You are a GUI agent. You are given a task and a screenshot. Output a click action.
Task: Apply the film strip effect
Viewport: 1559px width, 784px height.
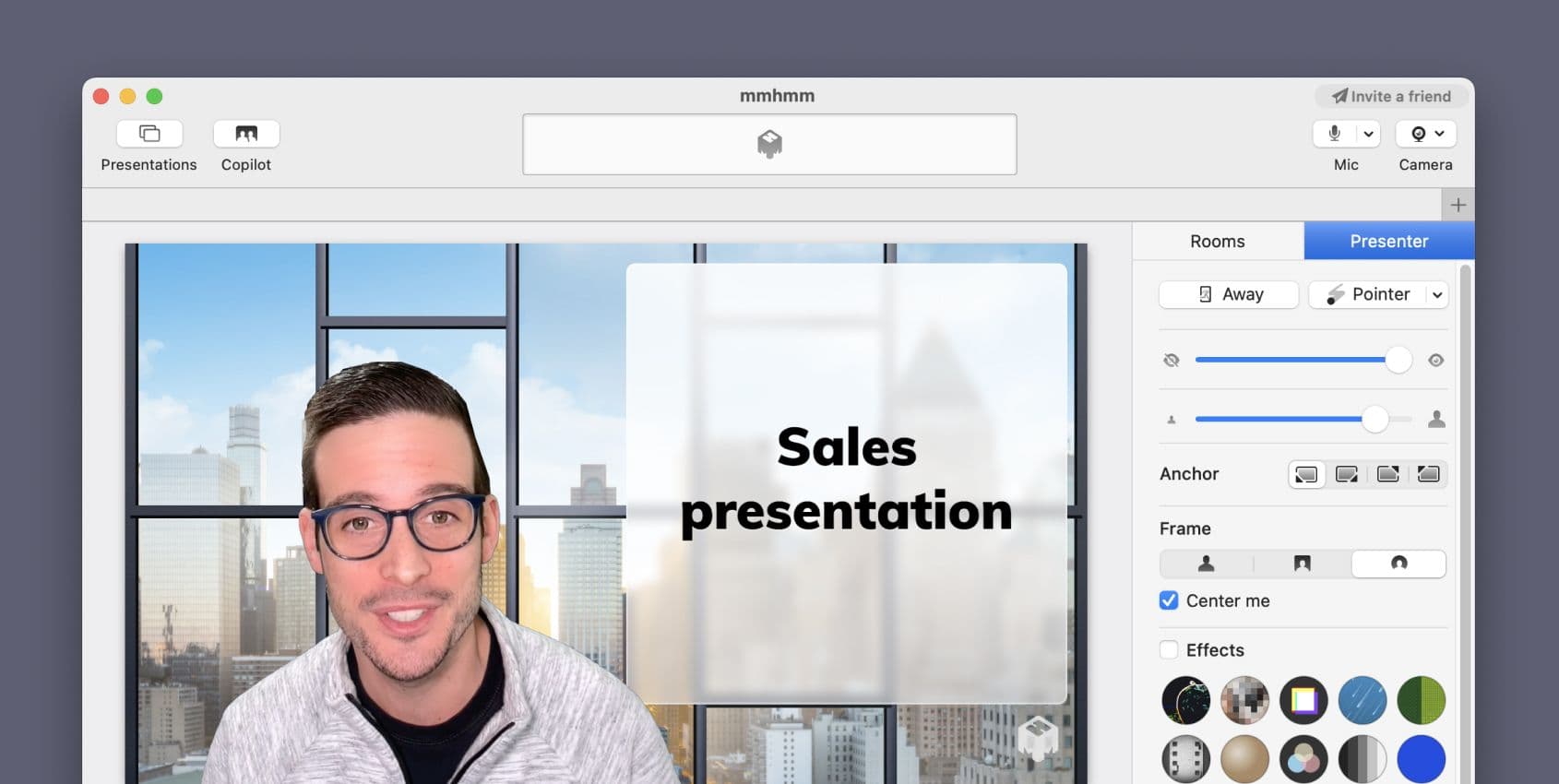pyautogui.click(x=1185, y=759)
